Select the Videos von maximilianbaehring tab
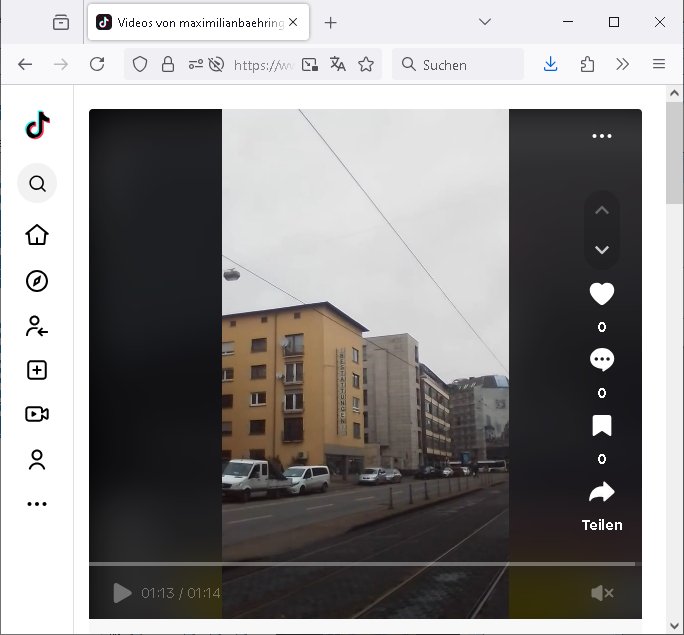 click(x=190, y=22)
